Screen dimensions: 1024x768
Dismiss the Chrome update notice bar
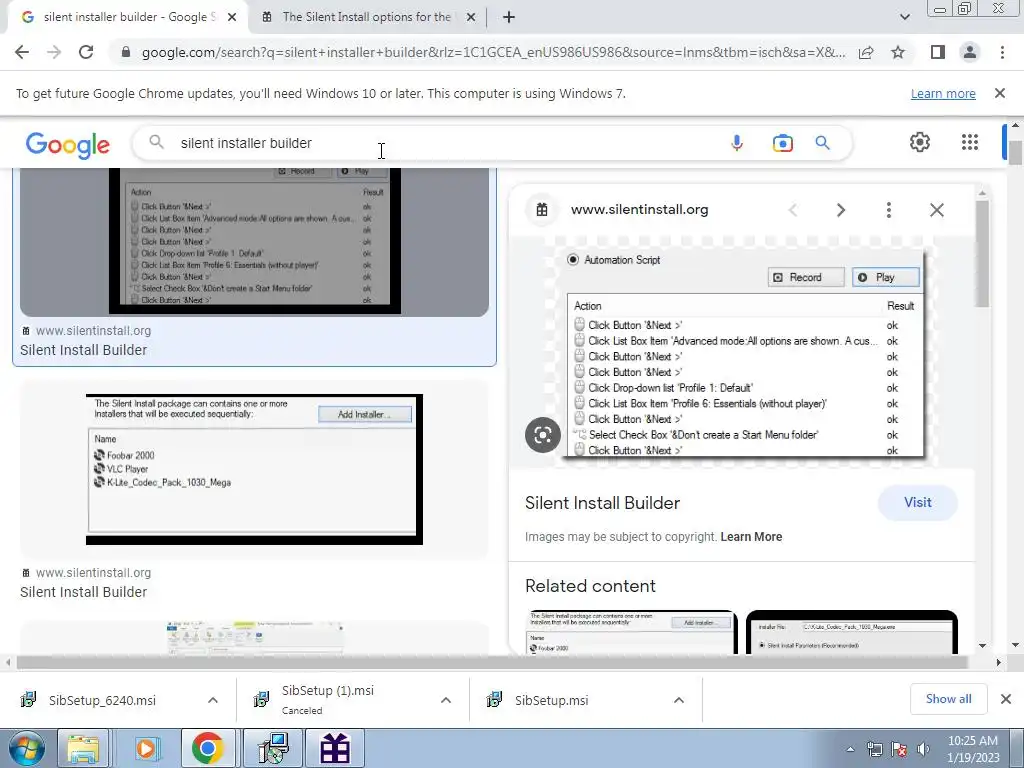[1000, 93]
